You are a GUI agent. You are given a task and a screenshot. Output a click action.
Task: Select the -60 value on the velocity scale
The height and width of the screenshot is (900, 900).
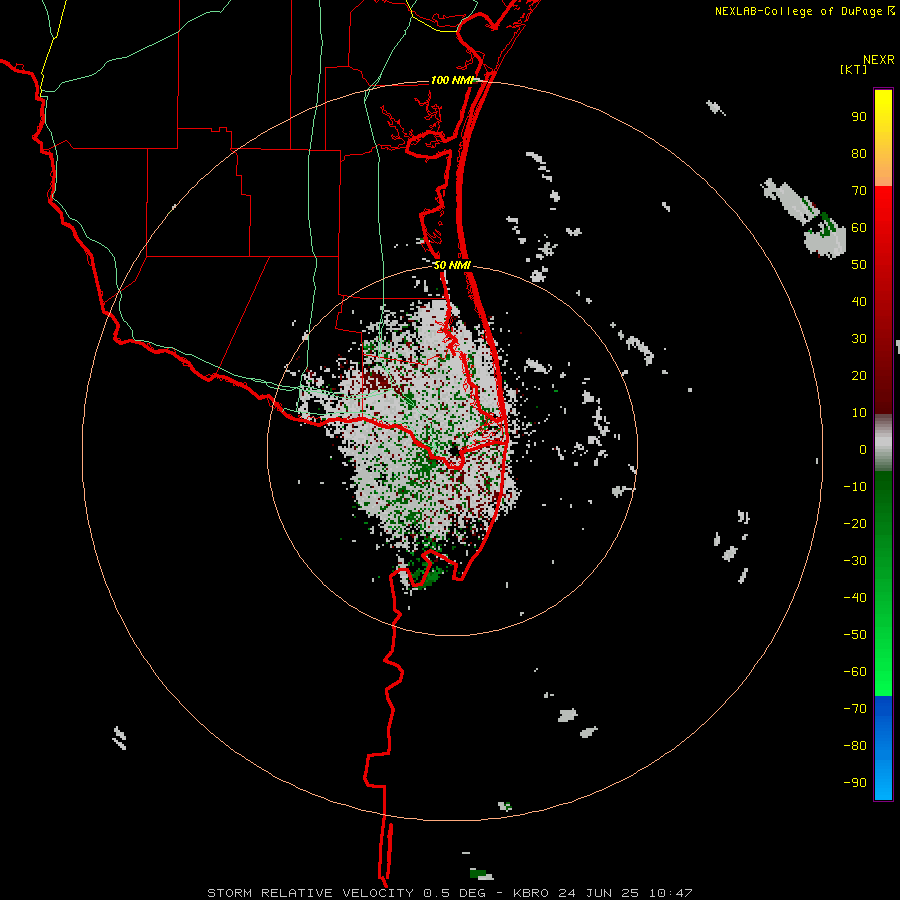pyautogui.click(x=855, y=672)
